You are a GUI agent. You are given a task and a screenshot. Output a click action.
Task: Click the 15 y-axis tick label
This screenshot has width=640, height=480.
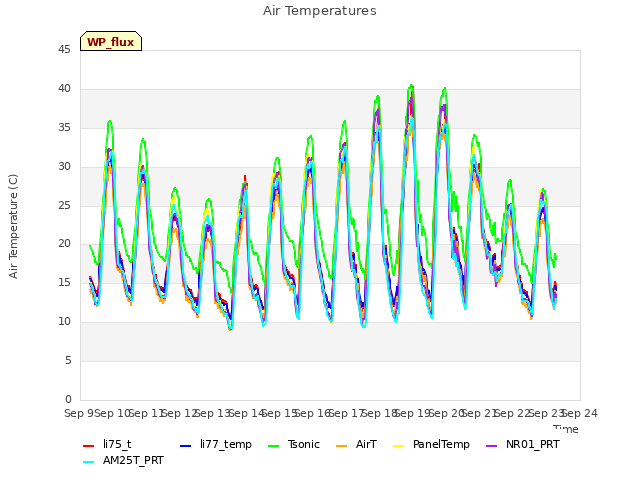pos(64,282)
